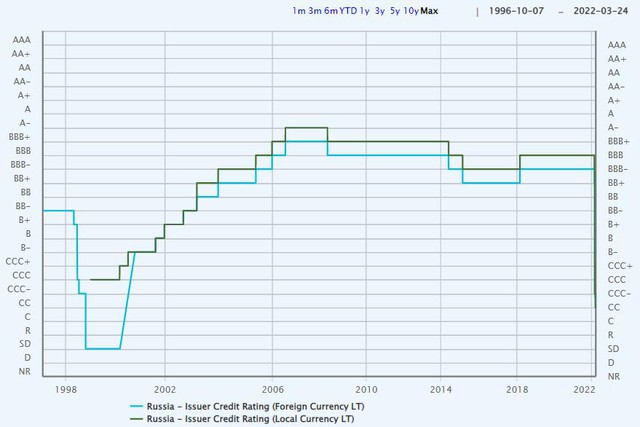Image resolution: width=640 pixels, height=427 pixels.
Task: Select the 5y time range
Action: 395,11
